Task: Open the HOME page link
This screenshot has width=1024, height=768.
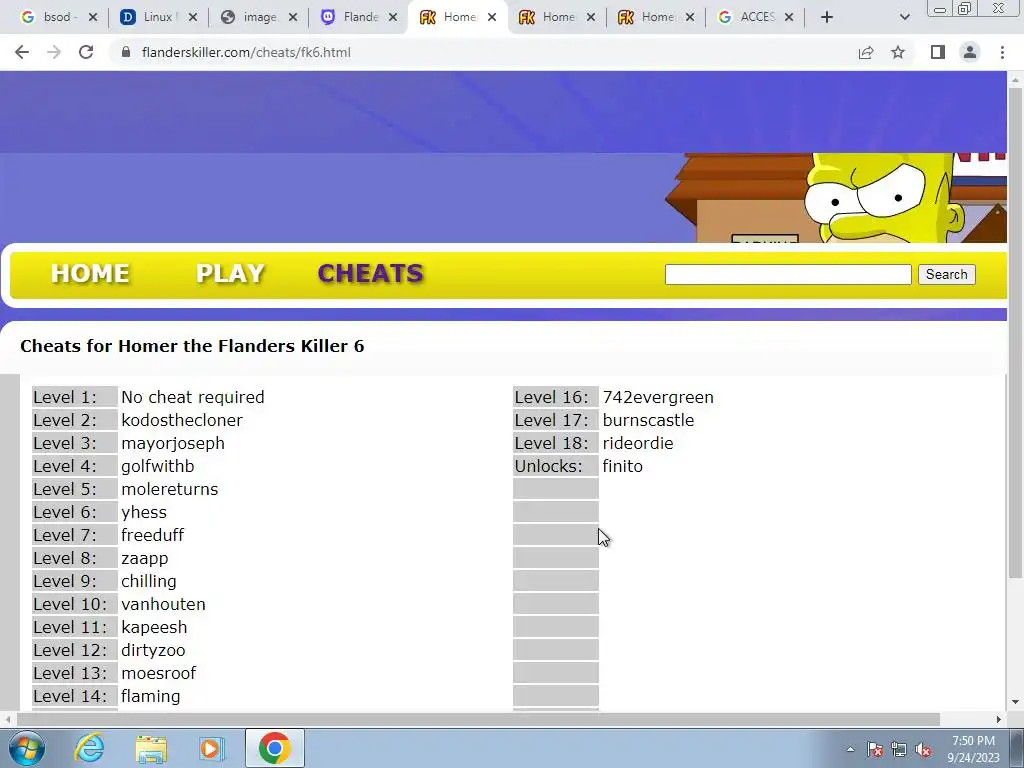Action: 90,273
